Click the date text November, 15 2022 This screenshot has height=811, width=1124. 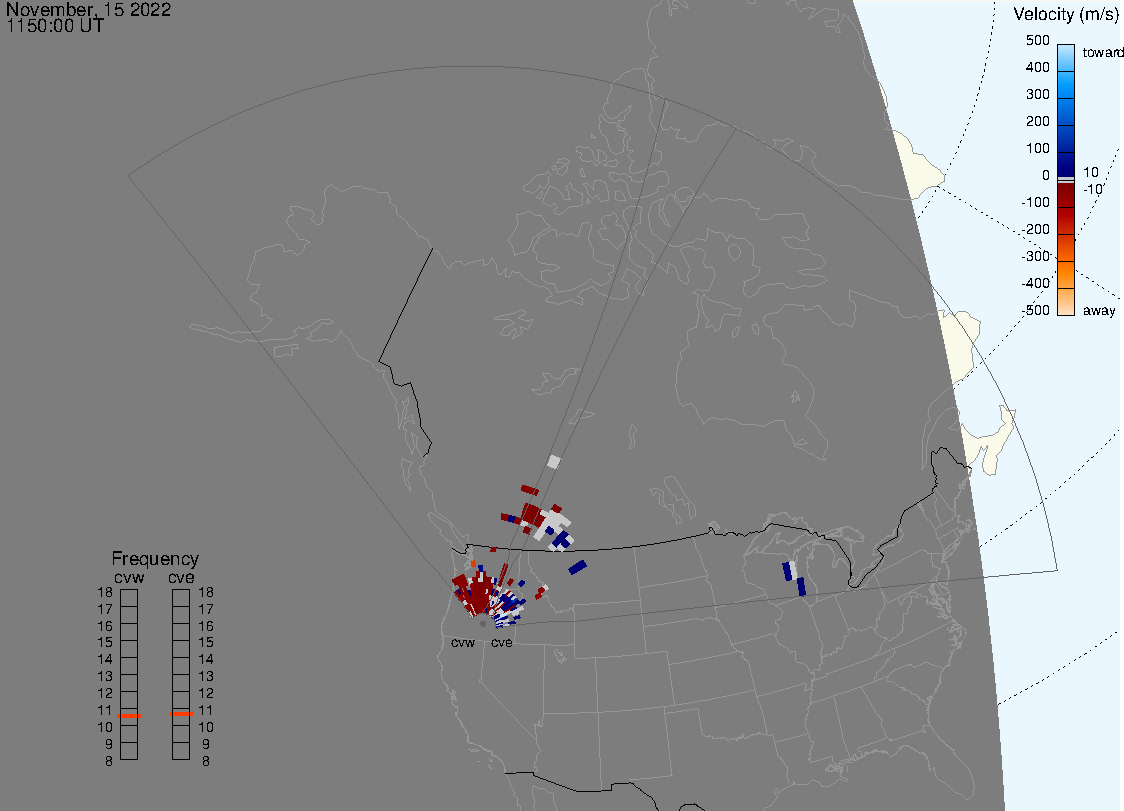tap(88, 10)
